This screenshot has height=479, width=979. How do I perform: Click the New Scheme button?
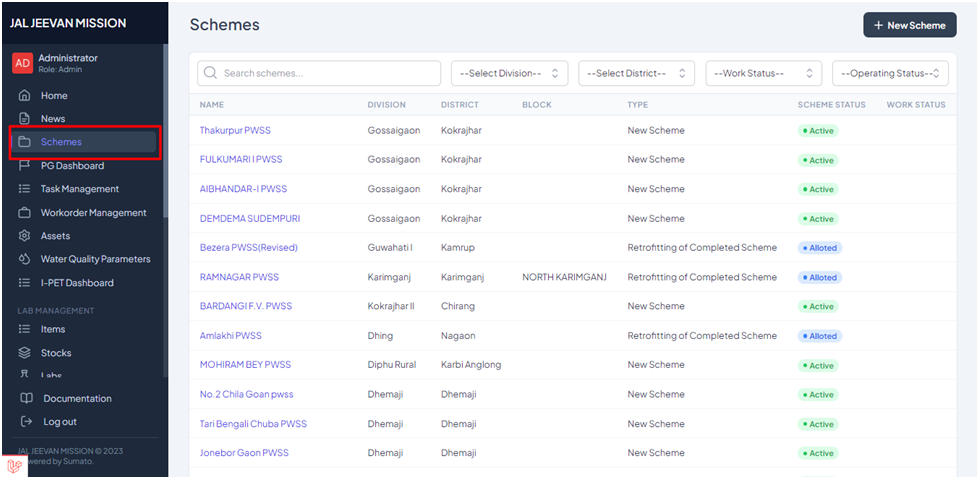909,25
